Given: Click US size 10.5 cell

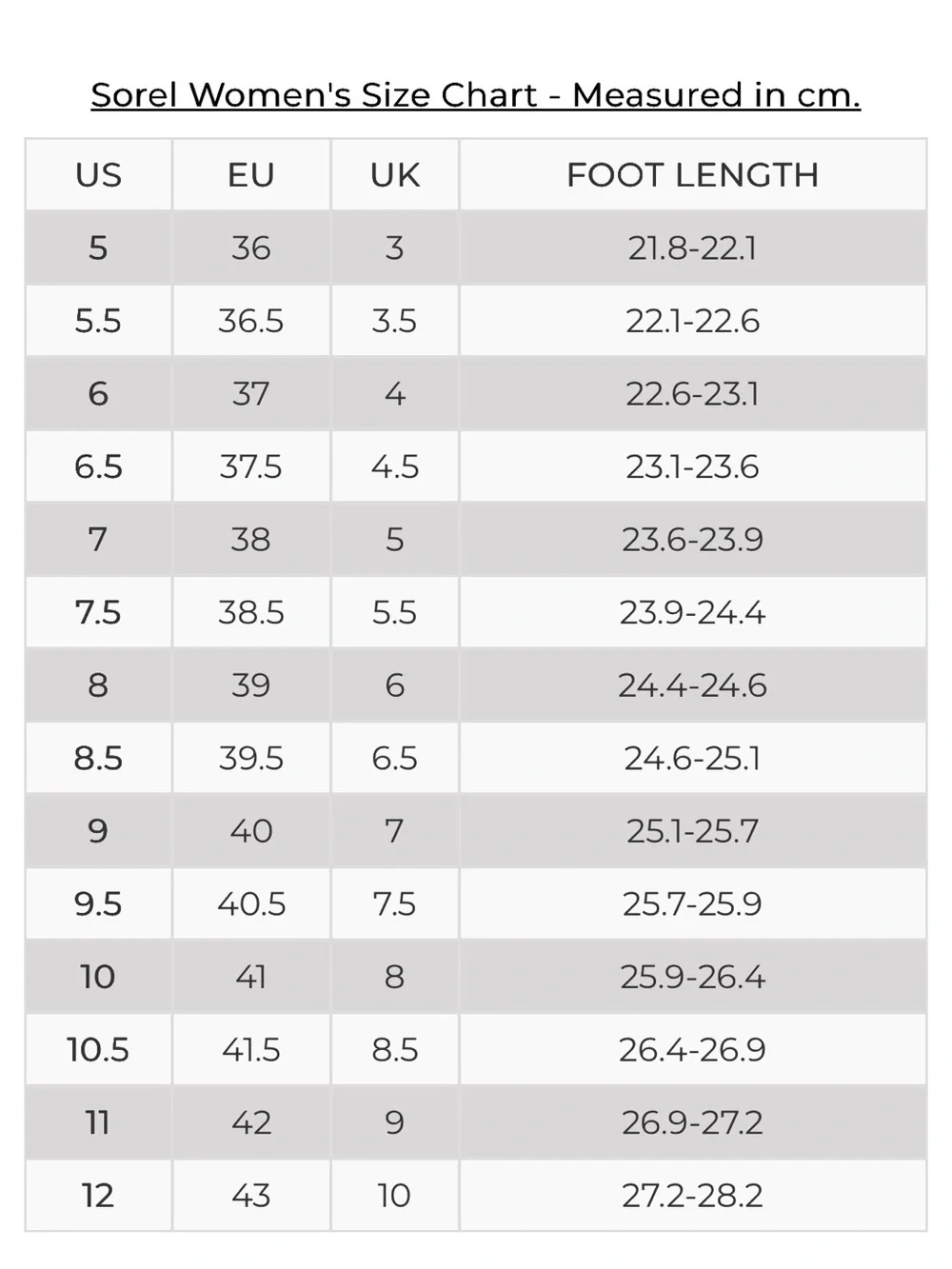Looking at the screenshot, I should pos(99,1049).
